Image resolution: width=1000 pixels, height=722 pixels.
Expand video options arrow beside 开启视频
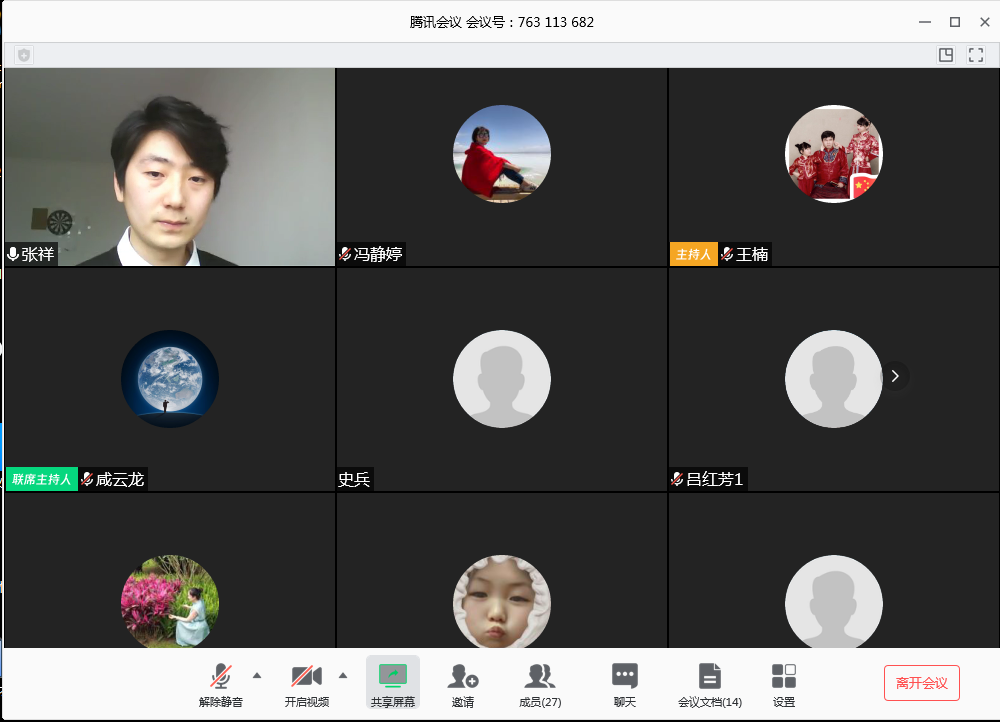pos(343,675)
